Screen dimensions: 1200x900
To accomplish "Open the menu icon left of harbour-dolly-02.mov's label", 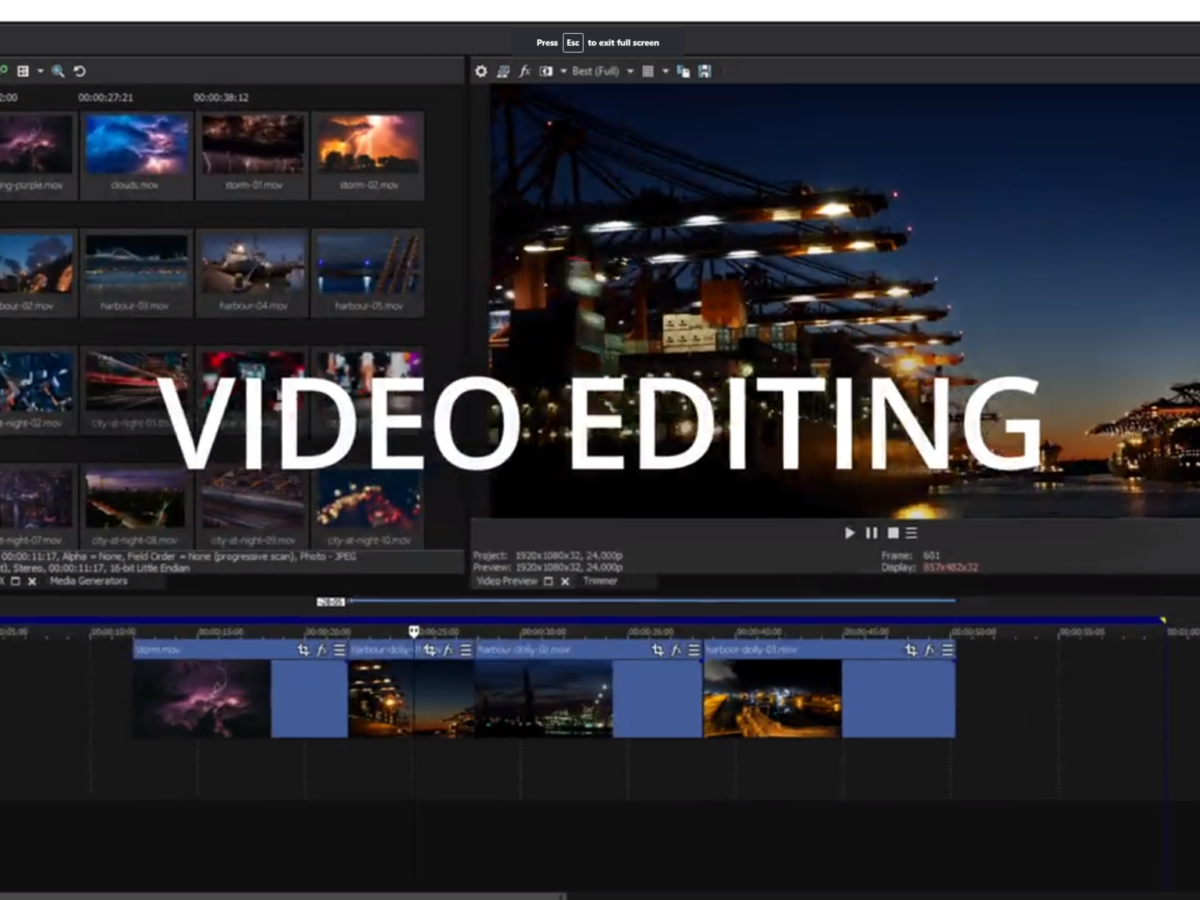I will coord(466,650).
